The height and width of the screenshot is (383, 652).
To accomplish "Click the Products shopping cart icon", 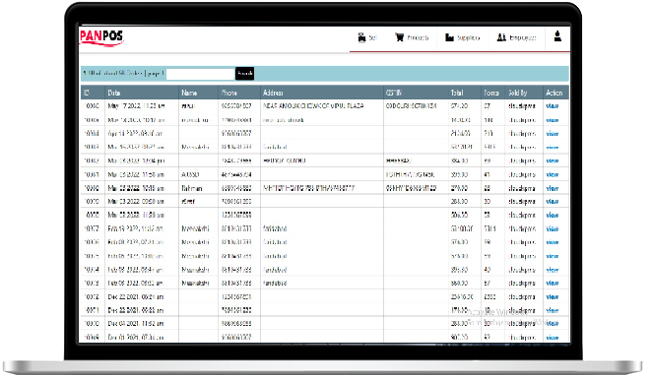I will [x=399, y=37].
